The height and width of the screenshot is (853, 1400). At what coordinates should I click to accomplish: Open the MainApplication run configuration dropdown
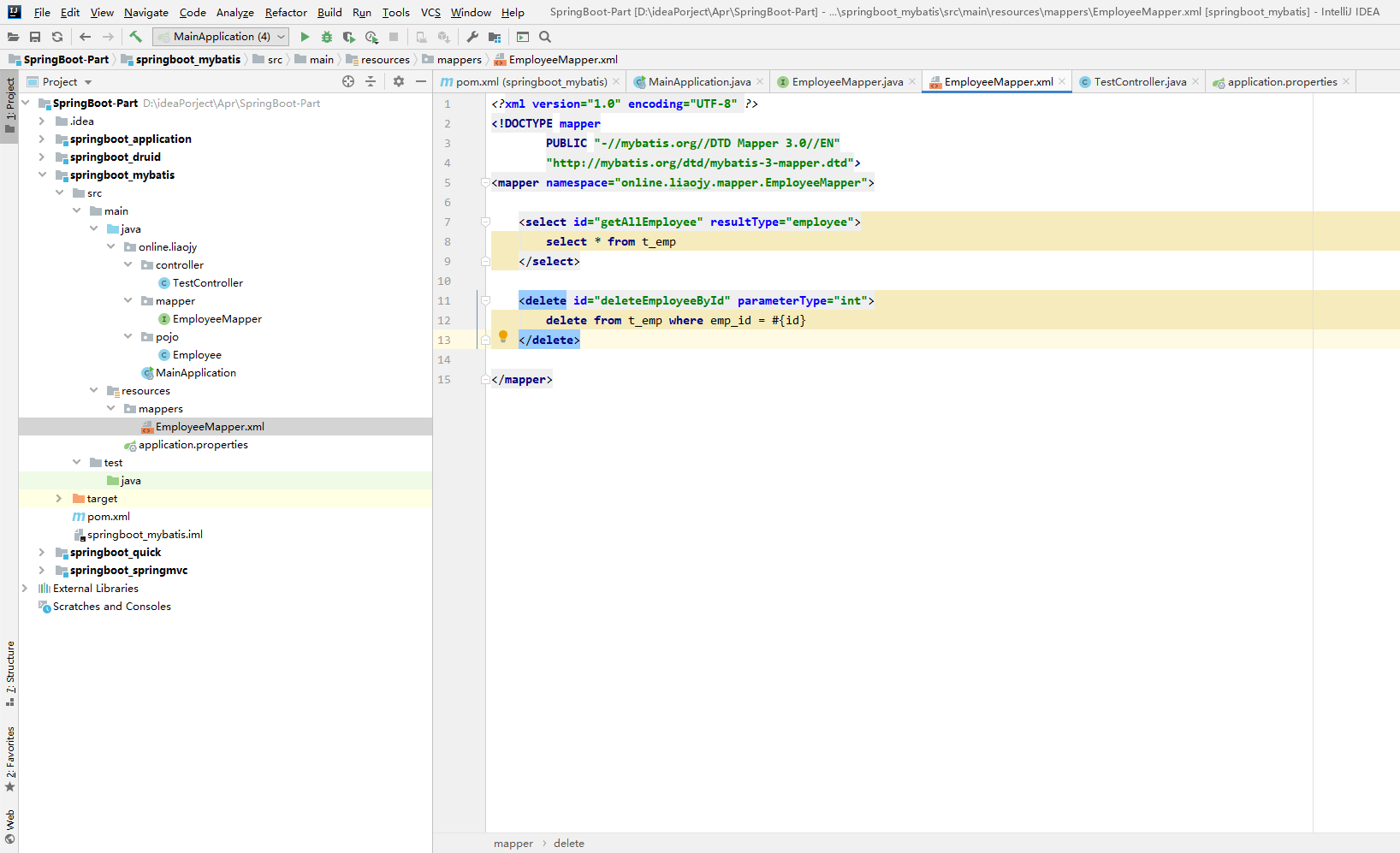pos(221,37)
